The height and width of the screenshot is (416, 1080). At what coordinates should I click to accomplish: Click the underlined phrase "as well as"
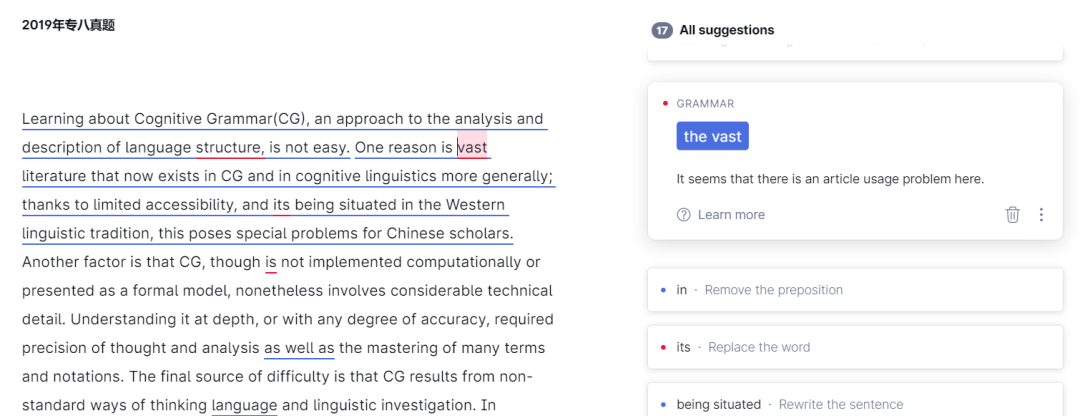[x=299, y=348]
